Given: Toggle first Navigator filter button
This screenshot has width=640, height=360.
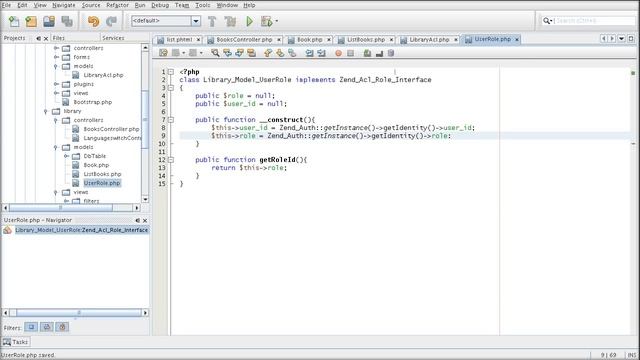Looking at the screenshot, I should tap(31, 327).
